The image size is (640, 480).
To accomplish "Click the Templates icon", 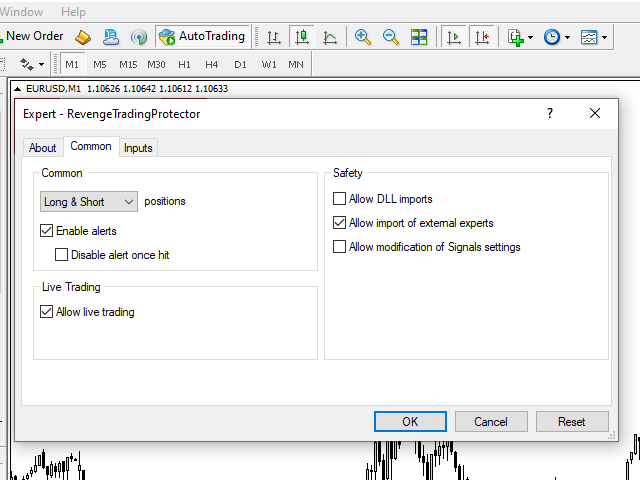I will point(589,37).
